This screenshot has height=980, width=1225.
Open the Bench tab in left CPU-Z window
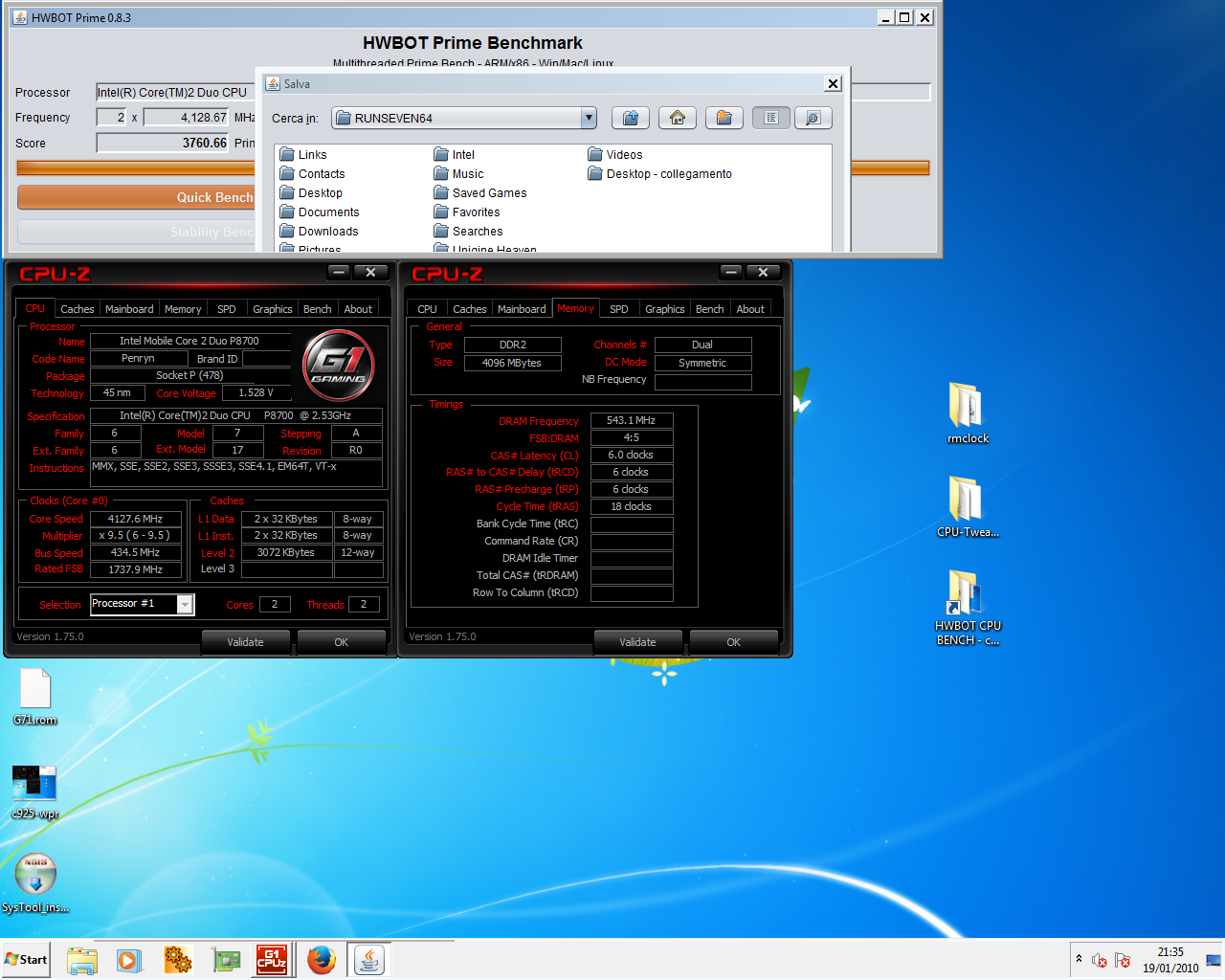point(318,309)
